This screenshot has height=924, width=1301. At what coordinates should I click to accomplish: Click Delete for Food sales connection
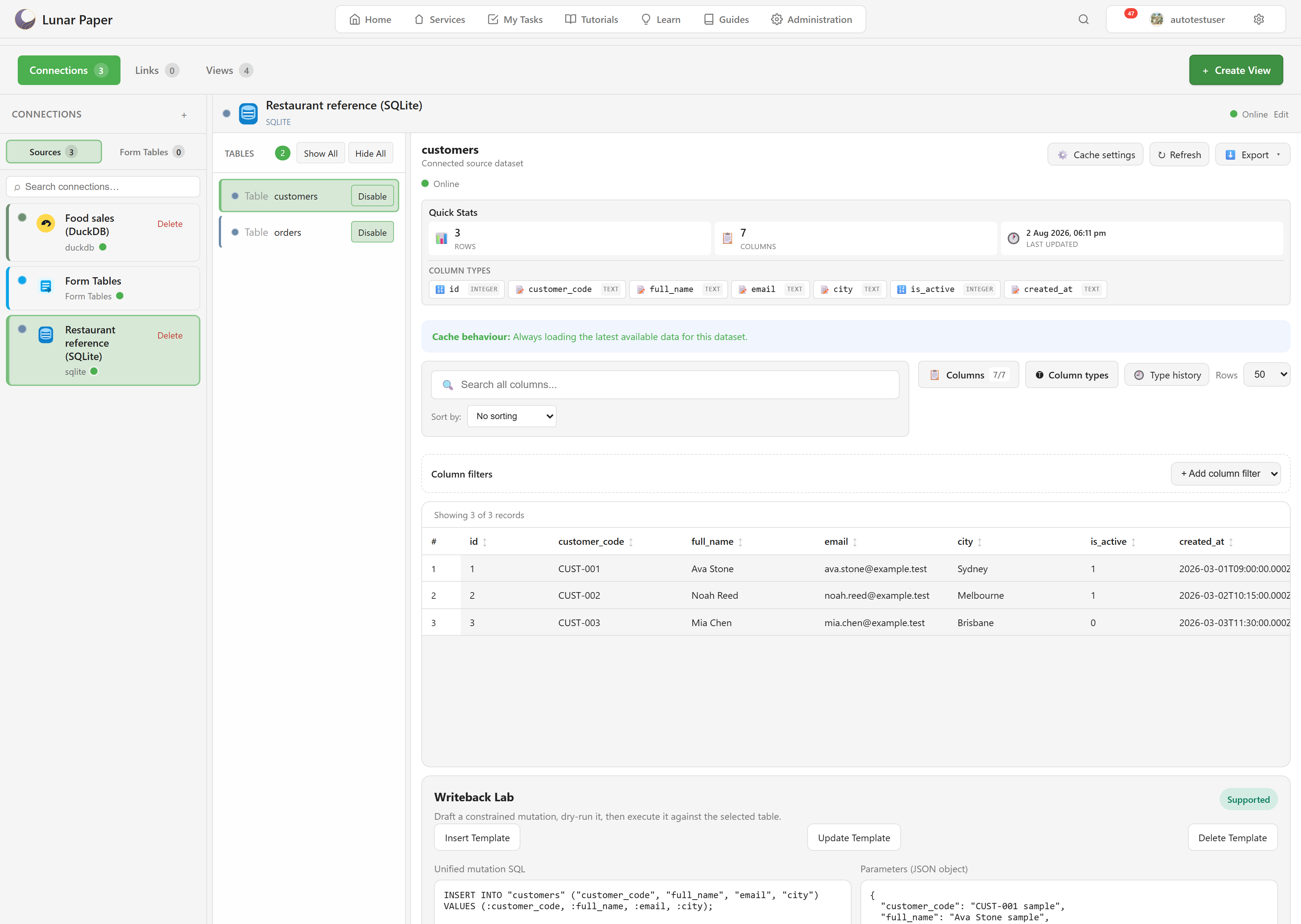click(x=170, y=224)
